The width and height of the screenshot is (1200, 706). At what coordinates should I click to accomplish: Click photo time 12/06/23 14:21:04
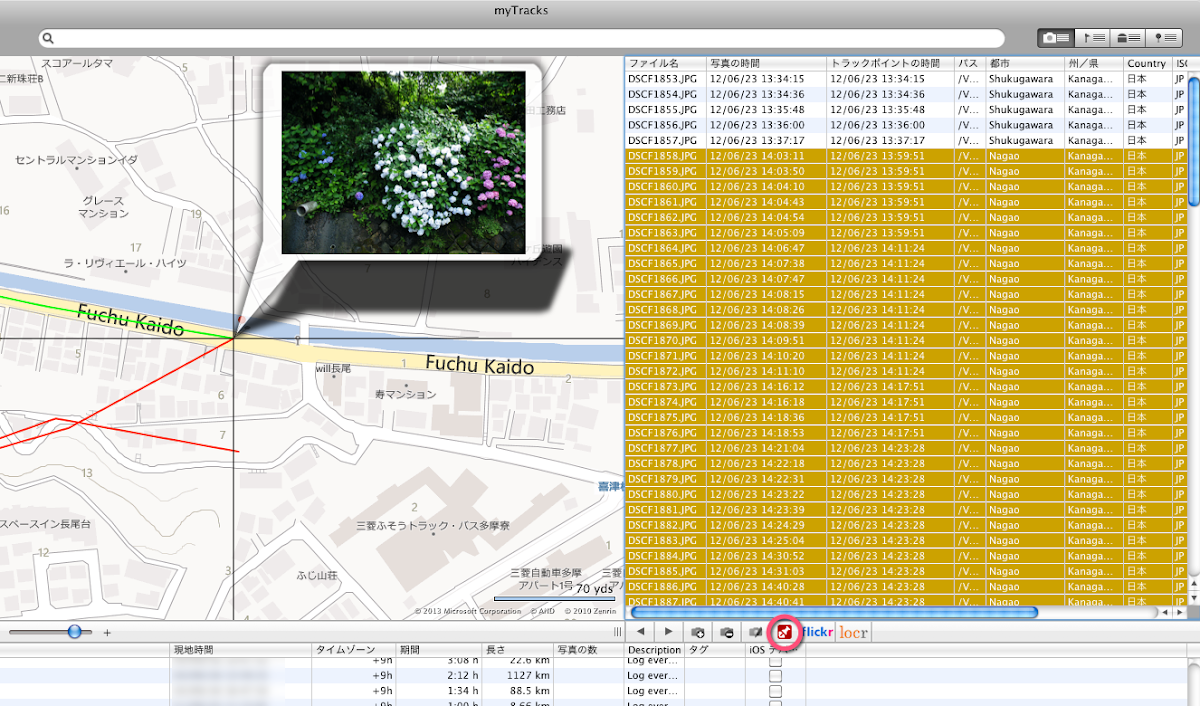[757, 448]
